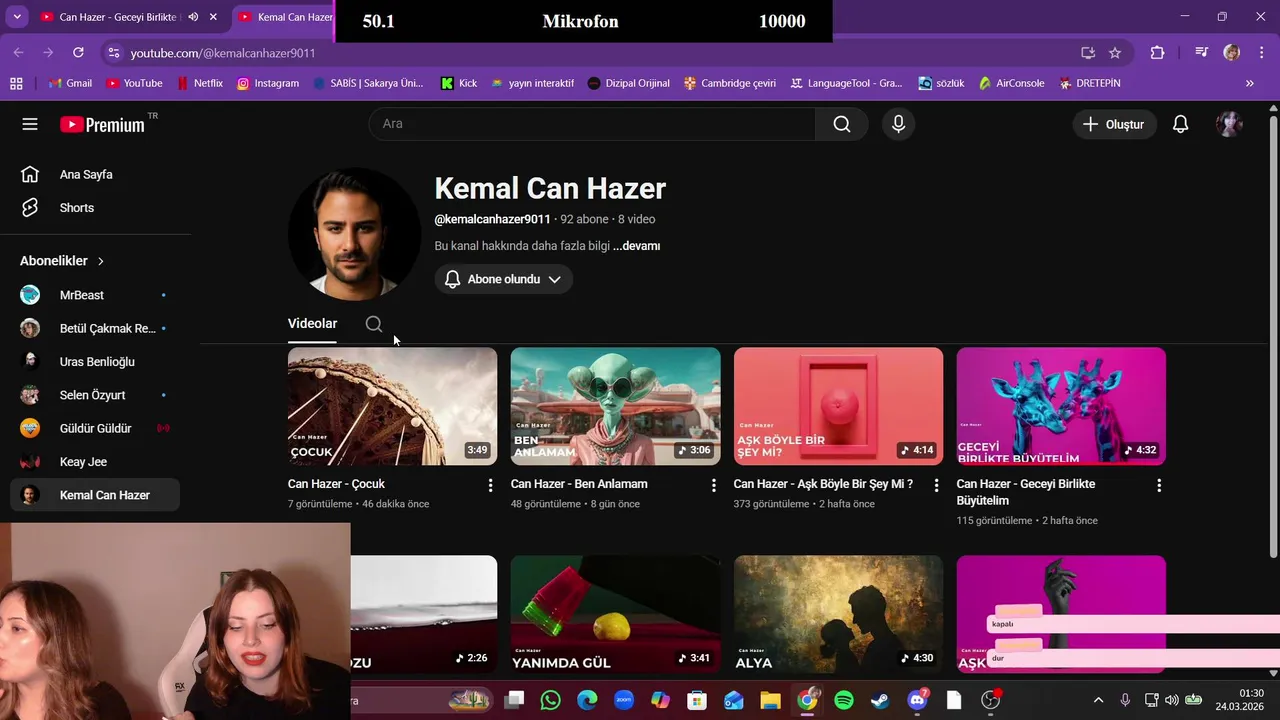
Task: Open the Yanımda Gül video thumbnail
Action: click(615, 614)
